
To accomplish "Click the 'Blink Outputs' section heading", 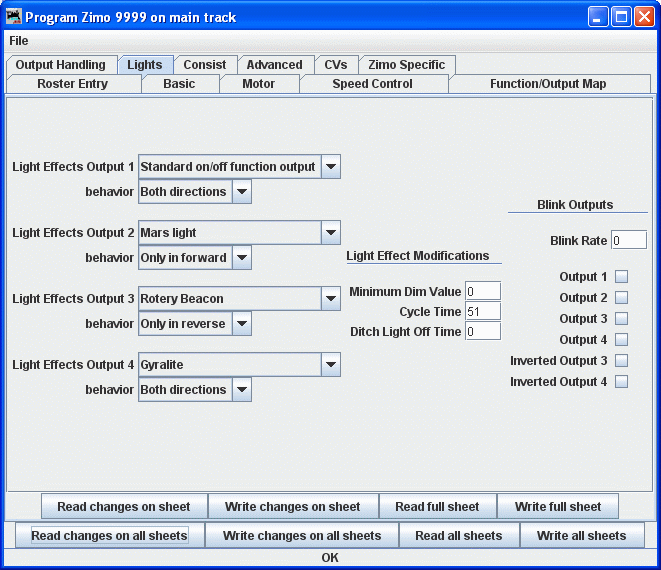I will [x=575, y=205].
